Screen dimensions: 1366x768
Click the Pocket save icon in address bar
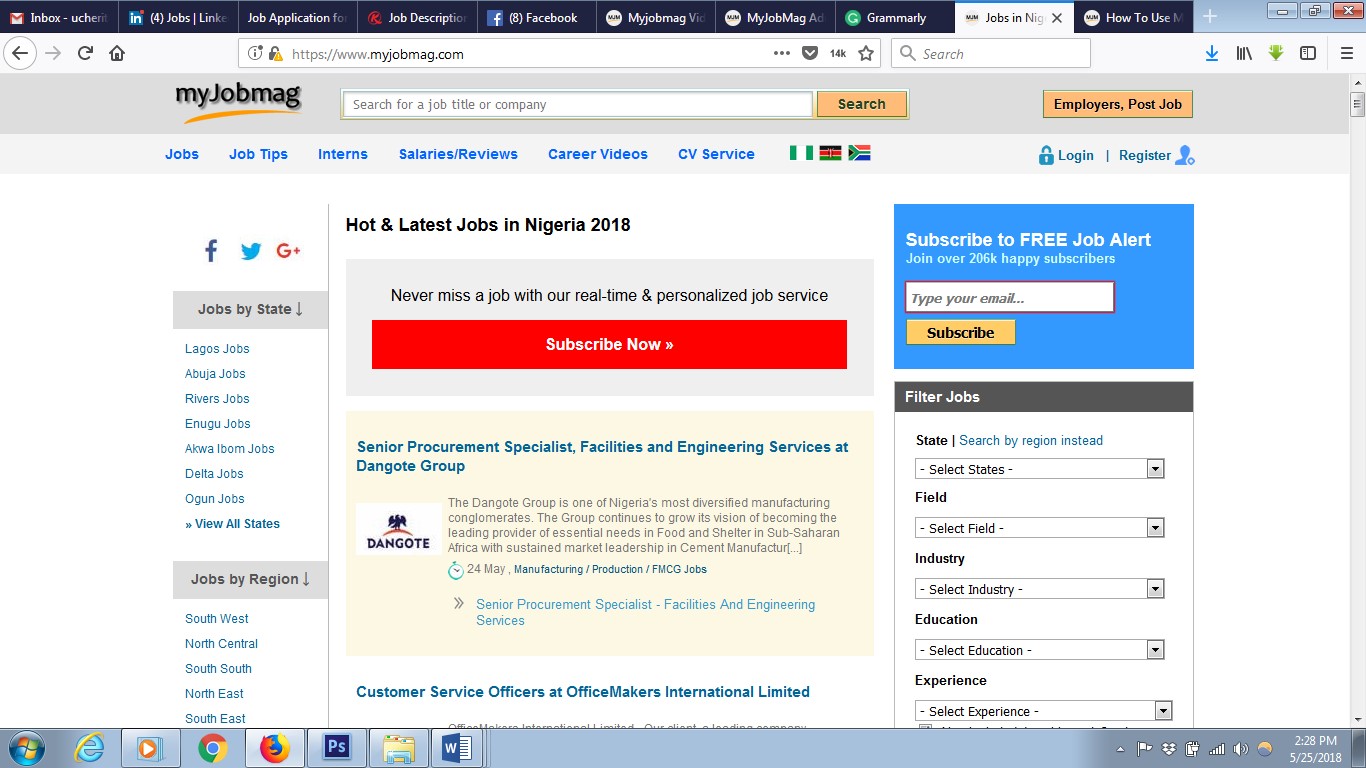[x=810, y=53]
